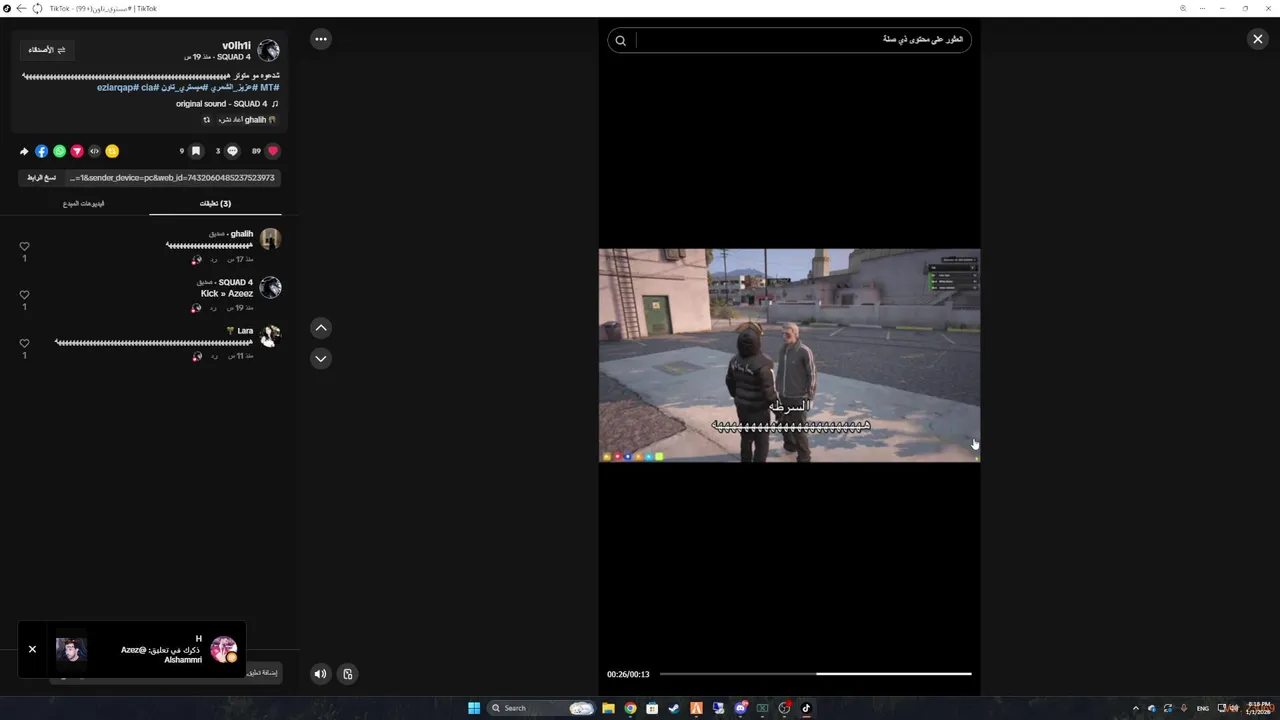
Task: Dismiss the mention notification popup
Action: (32, 649)
